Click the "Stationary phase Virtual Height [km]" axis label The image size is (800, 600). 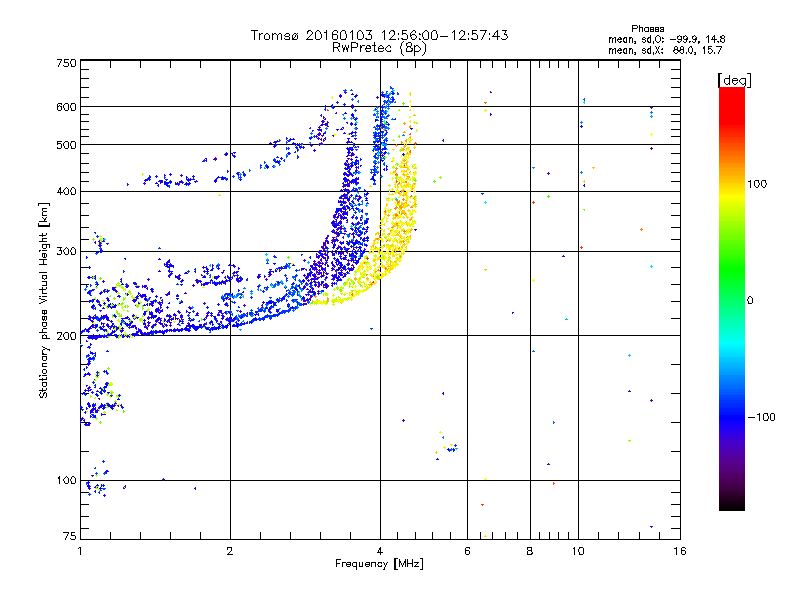(x=44, y=300)
